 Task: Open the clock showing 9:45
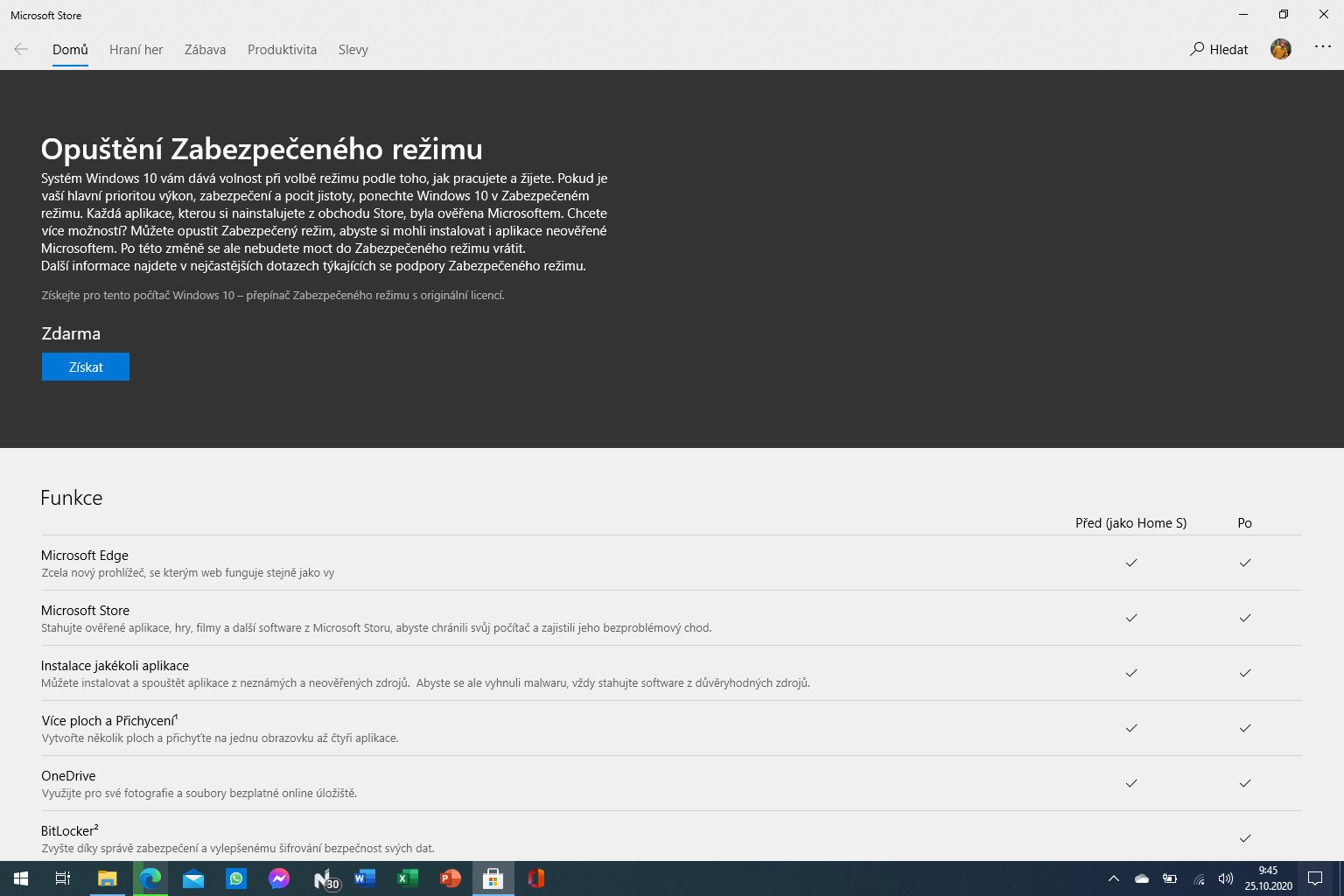tap(1268, 878)
